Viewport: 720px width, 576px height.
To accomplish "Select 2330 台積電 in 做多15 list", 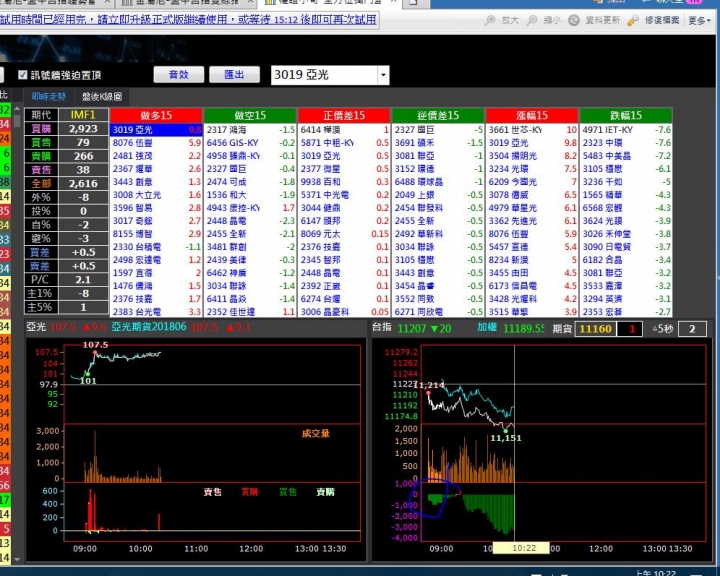I will [x=156, y=247].
